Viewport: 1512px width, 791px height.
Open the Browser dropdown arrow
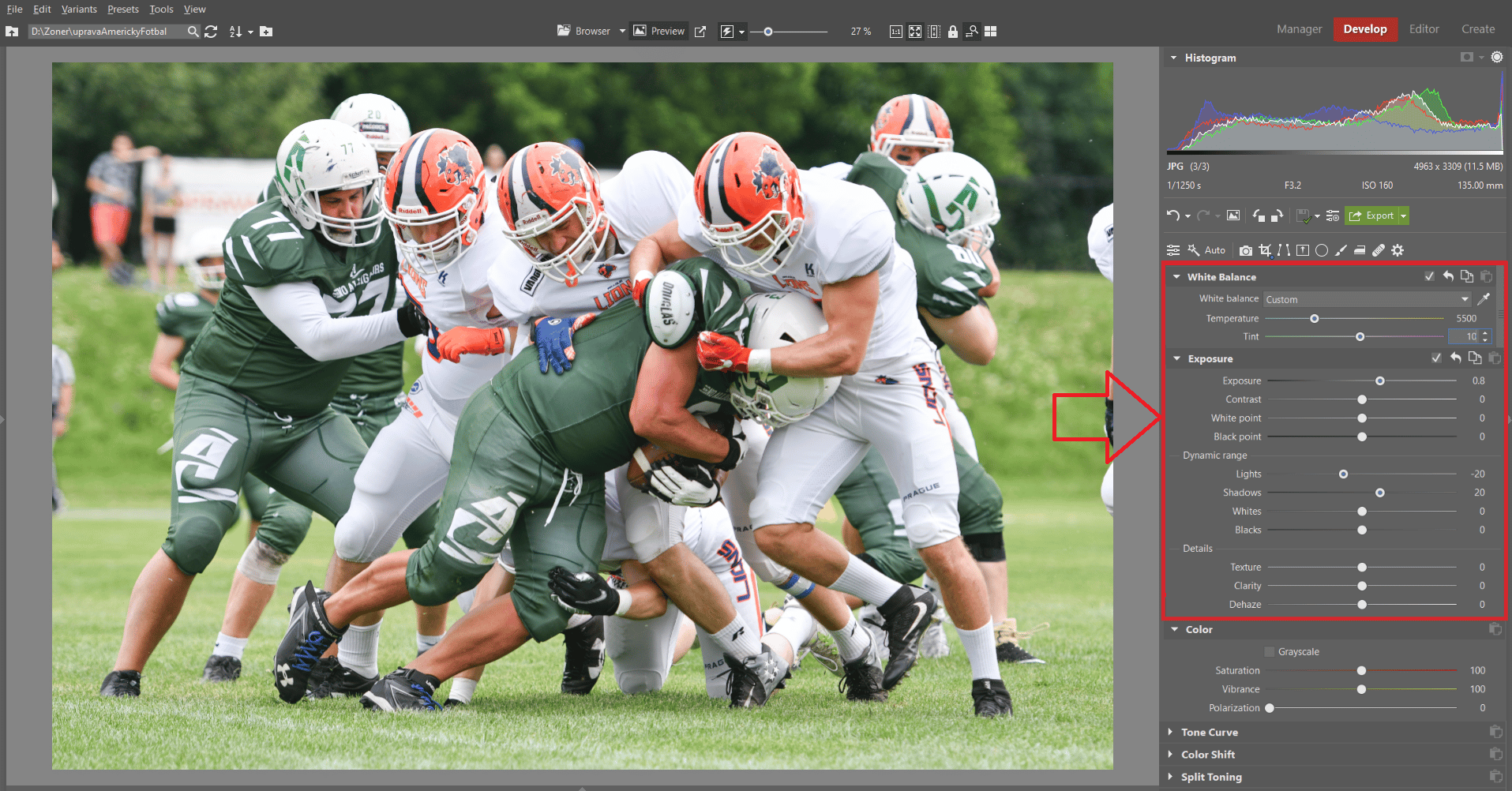(x=622, y=32)
